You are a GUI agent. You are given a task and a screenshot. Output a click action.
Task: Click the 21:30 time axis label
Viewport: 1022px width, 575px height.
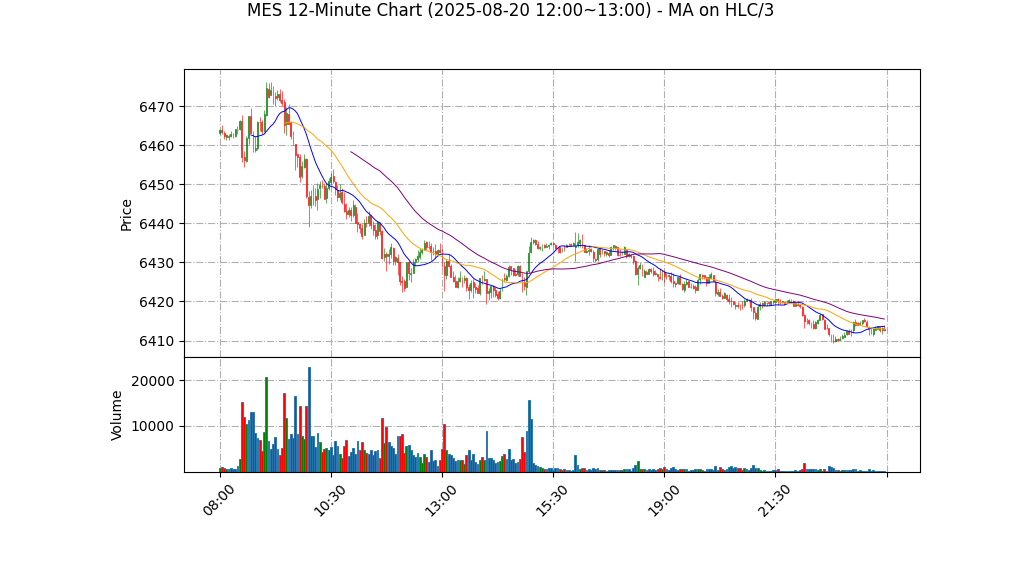(774, 500)
